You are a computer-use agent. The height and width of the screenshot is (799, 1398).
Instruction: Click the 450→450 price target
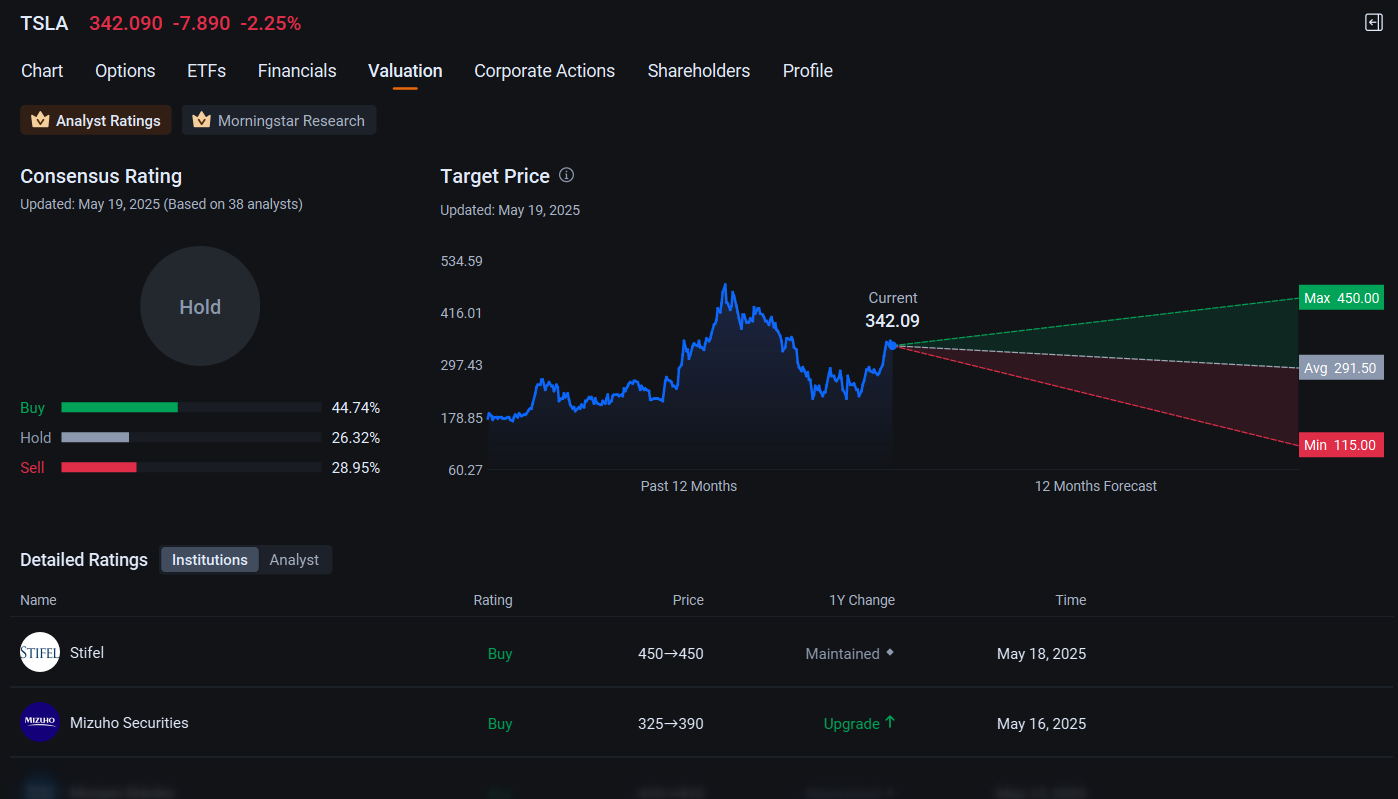tap(671, 653)
